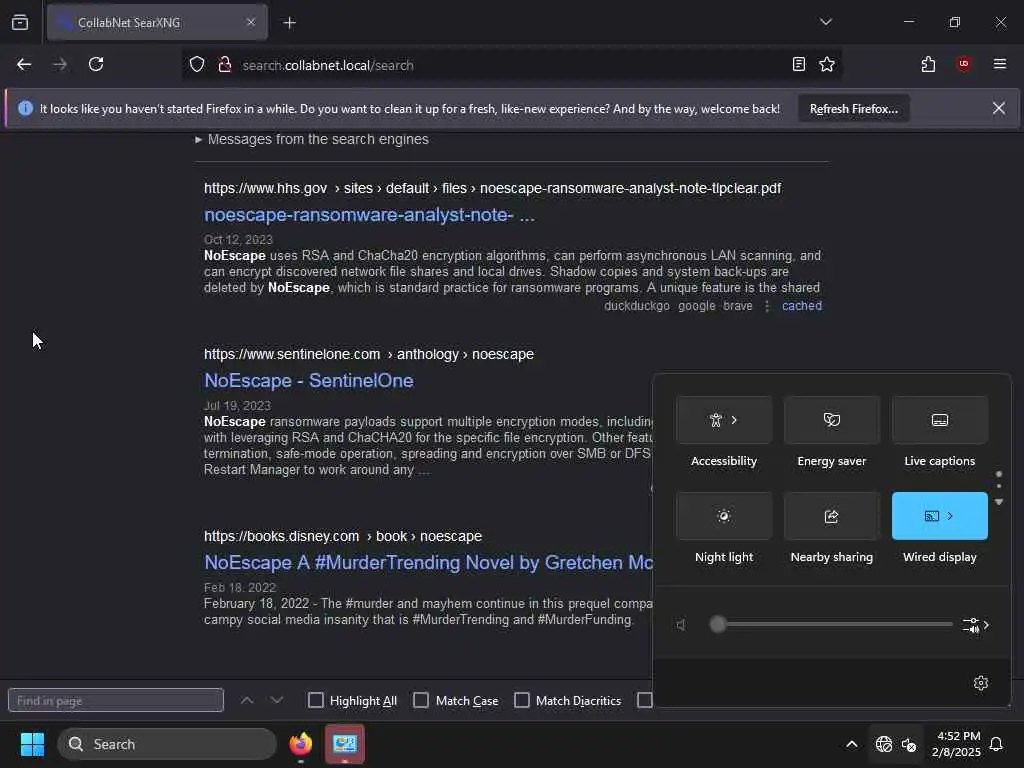The height and width of the screenshot is (768, 1024).
Task: Open NoEscape A #MurderTrending Novel result
Action: (x=428, y=562)
